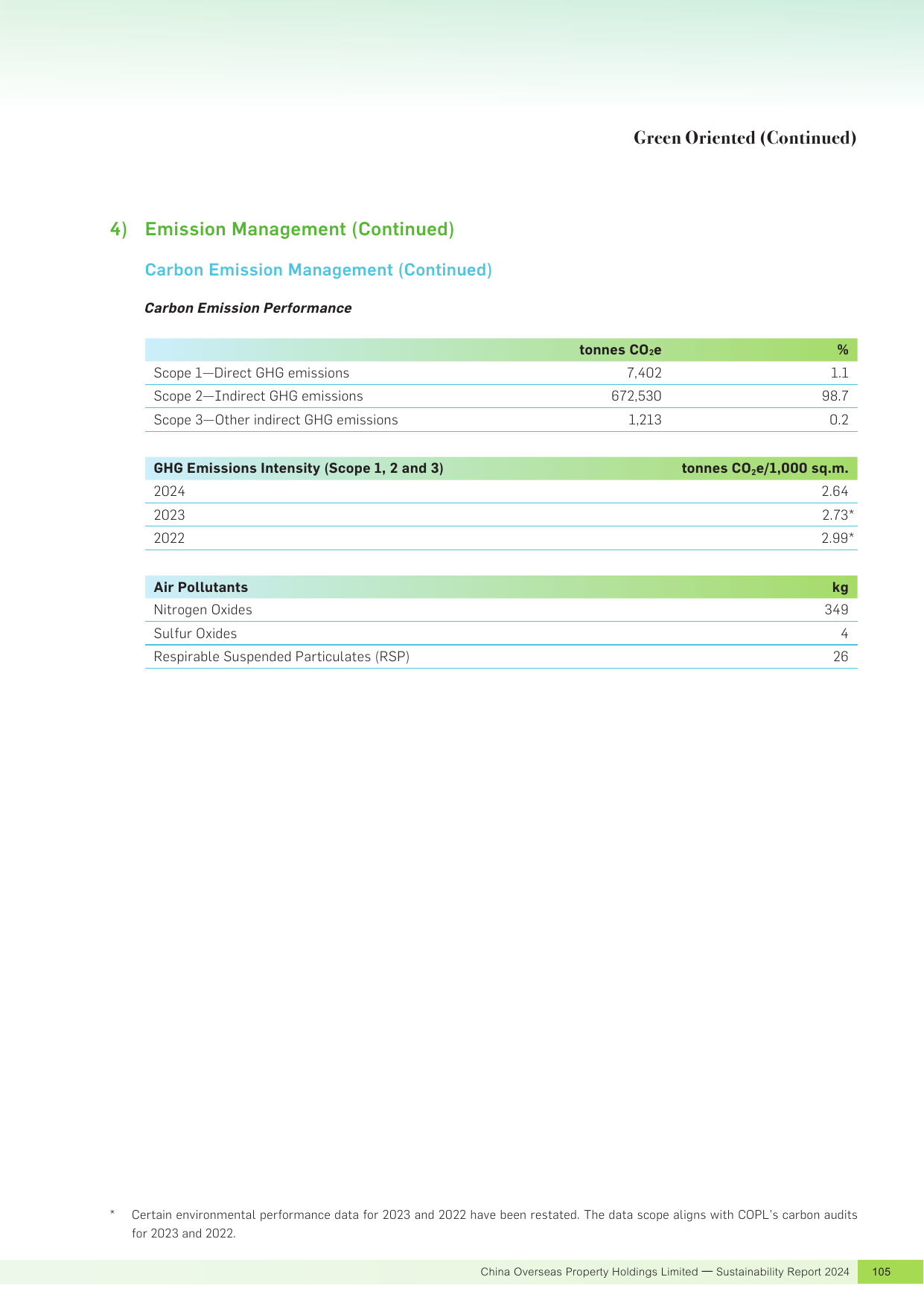924x1306 pixels.
Task: Click the '%' column header
Action: click(843, 350)
